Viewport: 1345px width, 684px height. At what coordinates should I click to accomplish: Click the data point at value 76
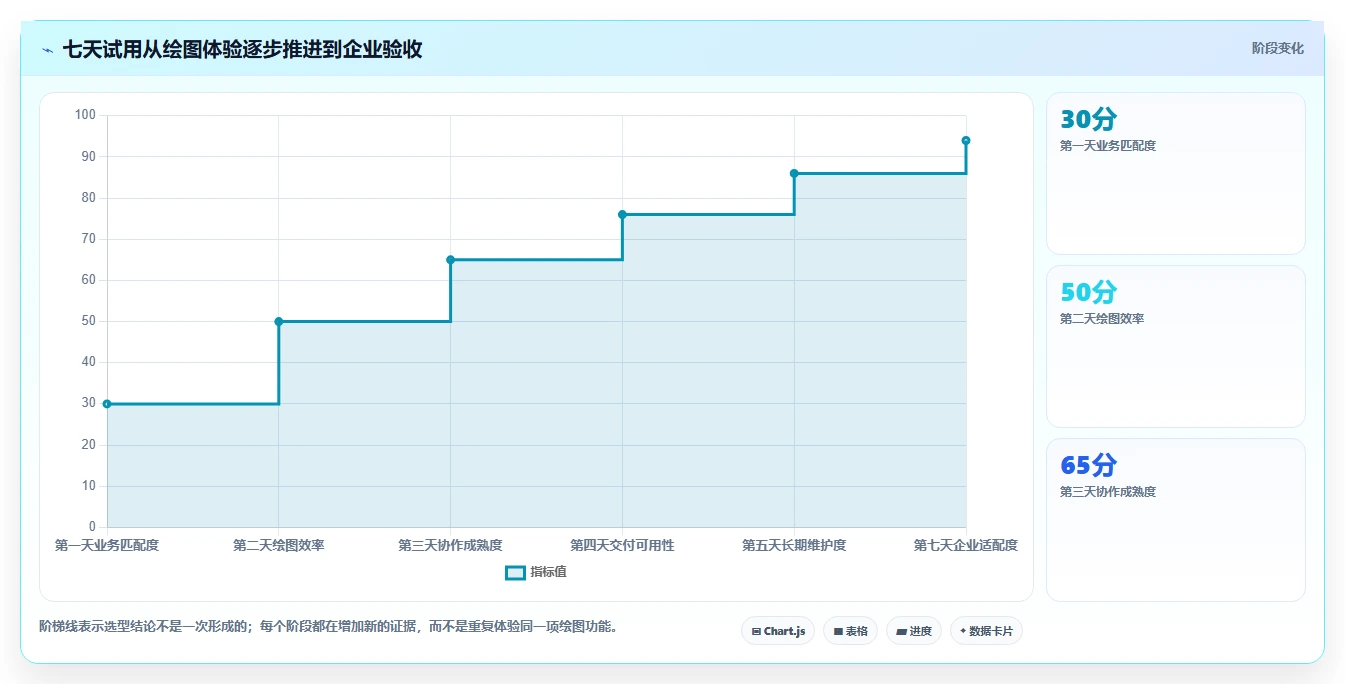click(x=622, y=214)
